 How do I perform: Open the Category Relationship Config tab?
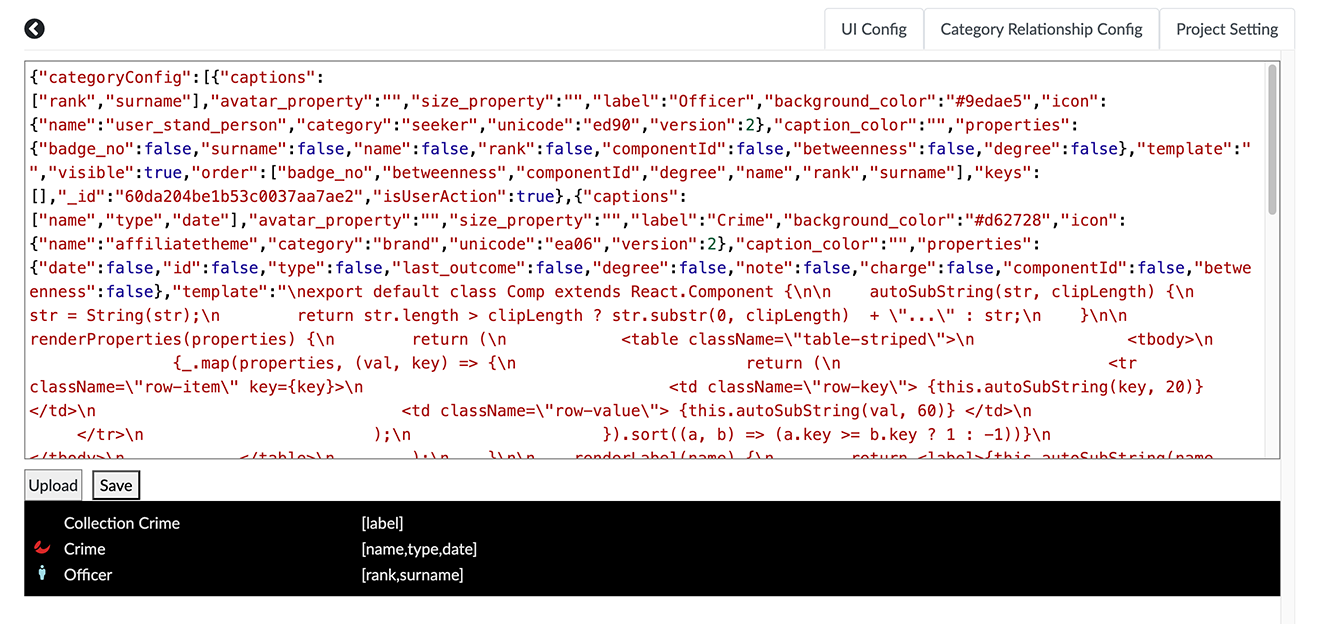click(1041, 29)
